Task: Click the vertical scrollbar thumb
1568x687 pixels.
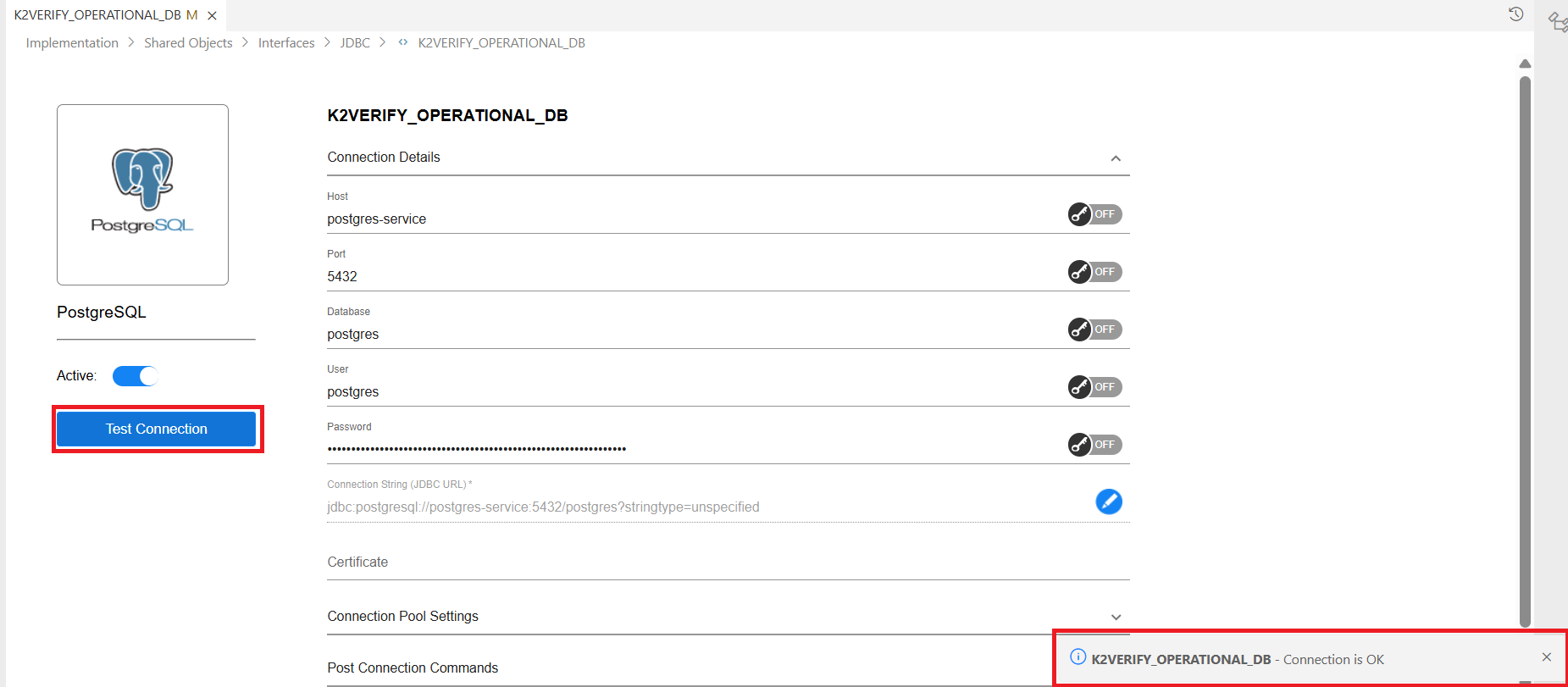Action: (x=1525, y=352)
